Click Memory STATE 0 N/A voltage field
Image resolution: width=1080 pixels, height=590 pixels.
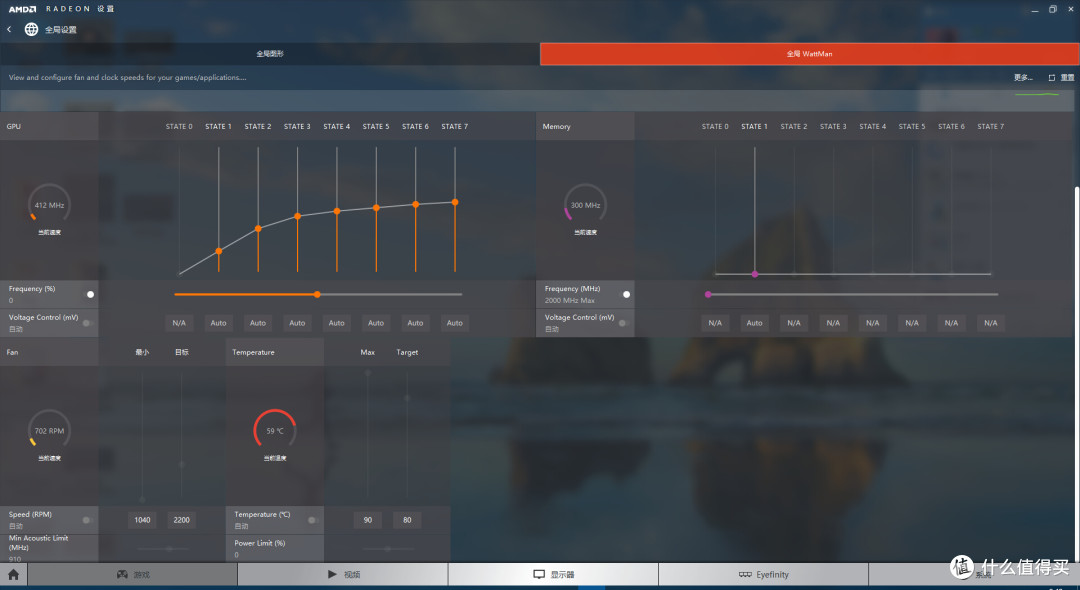715,323
